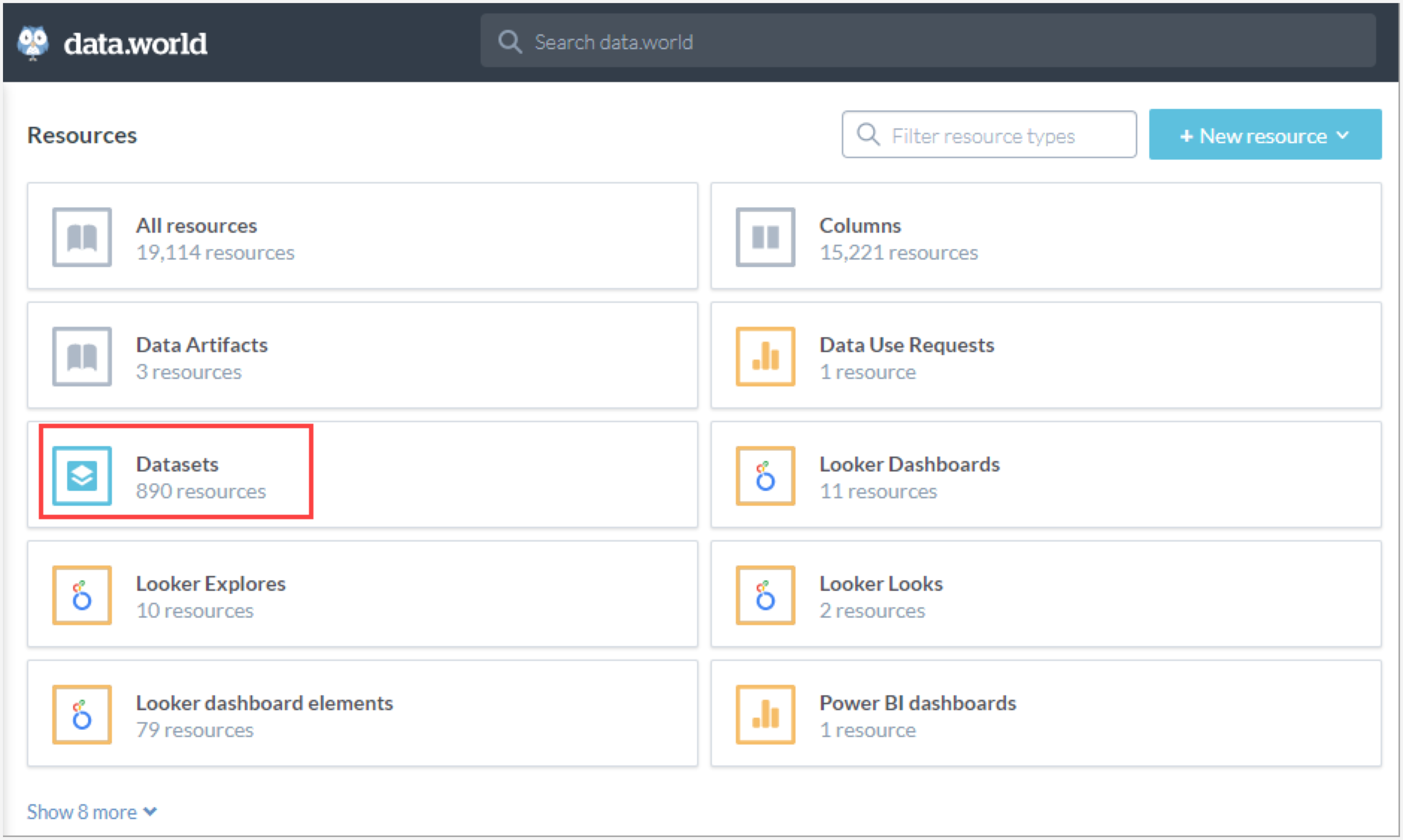
Task: Click the Looker dashboard elements icon
Action: 82,715
